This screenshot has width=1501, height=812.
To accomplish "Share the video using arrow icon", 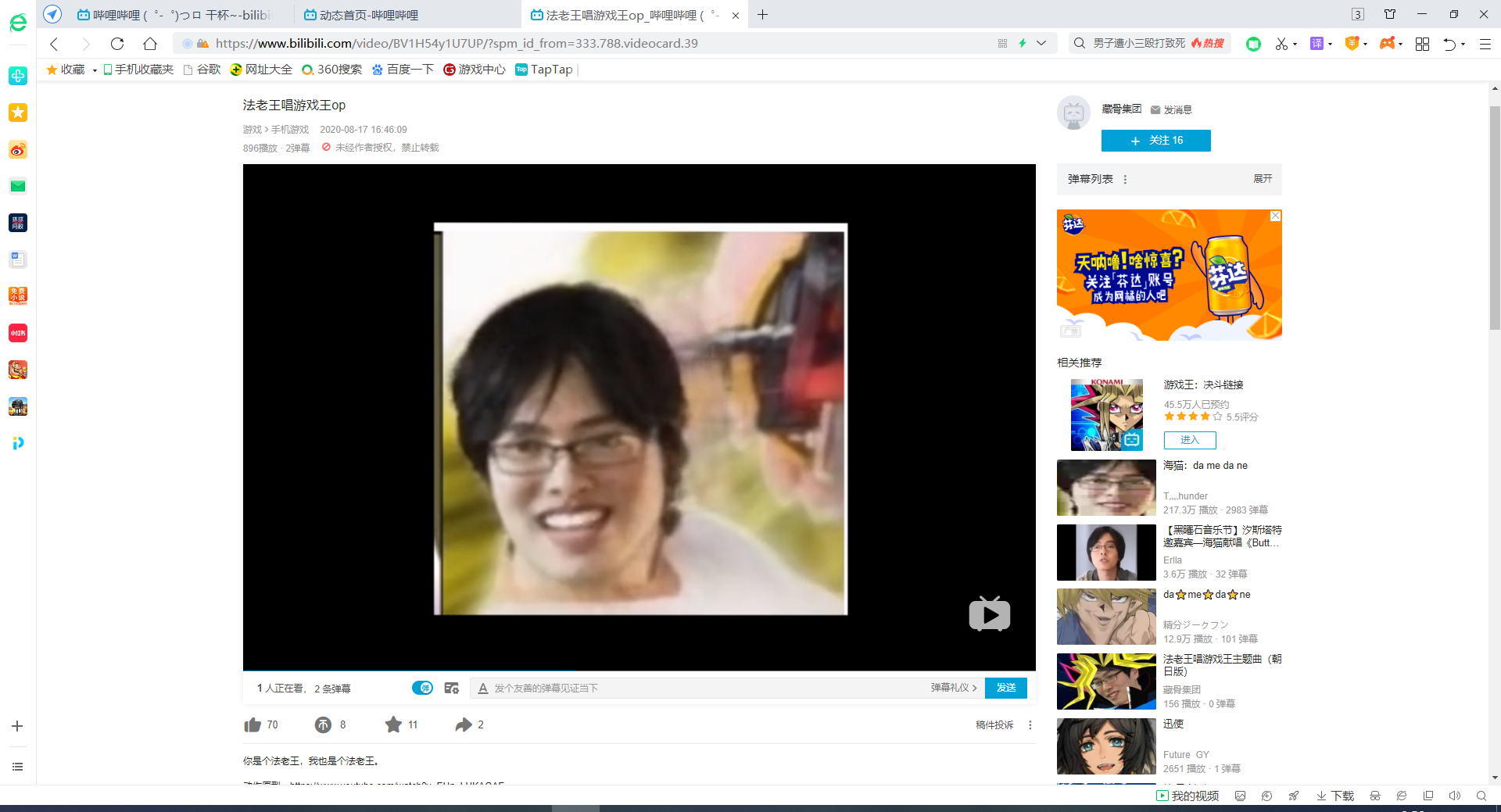I will tap(464, 725).
